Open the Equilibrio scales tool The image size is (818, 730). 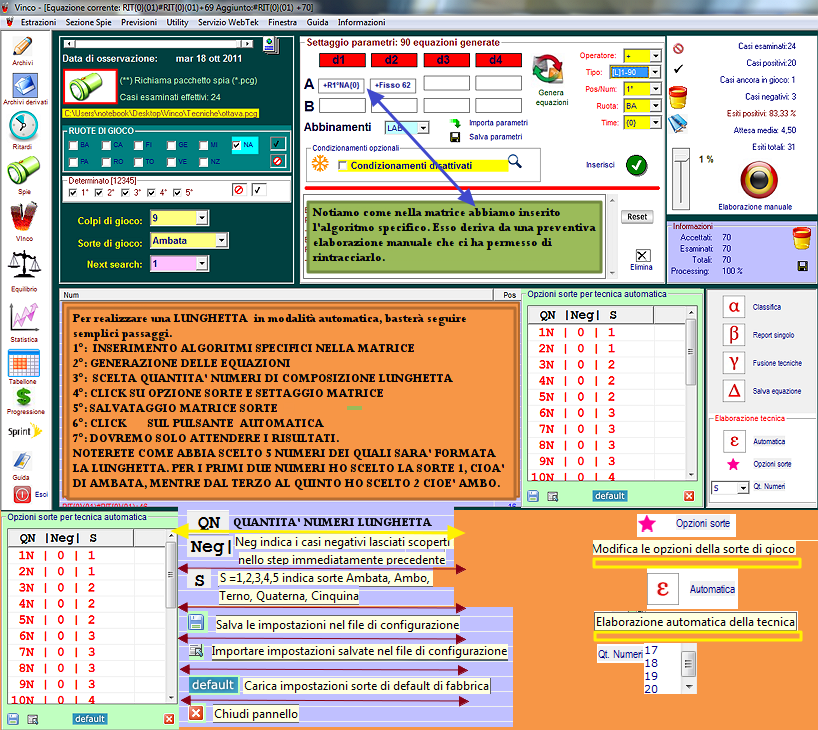click(x=24, y=265)
